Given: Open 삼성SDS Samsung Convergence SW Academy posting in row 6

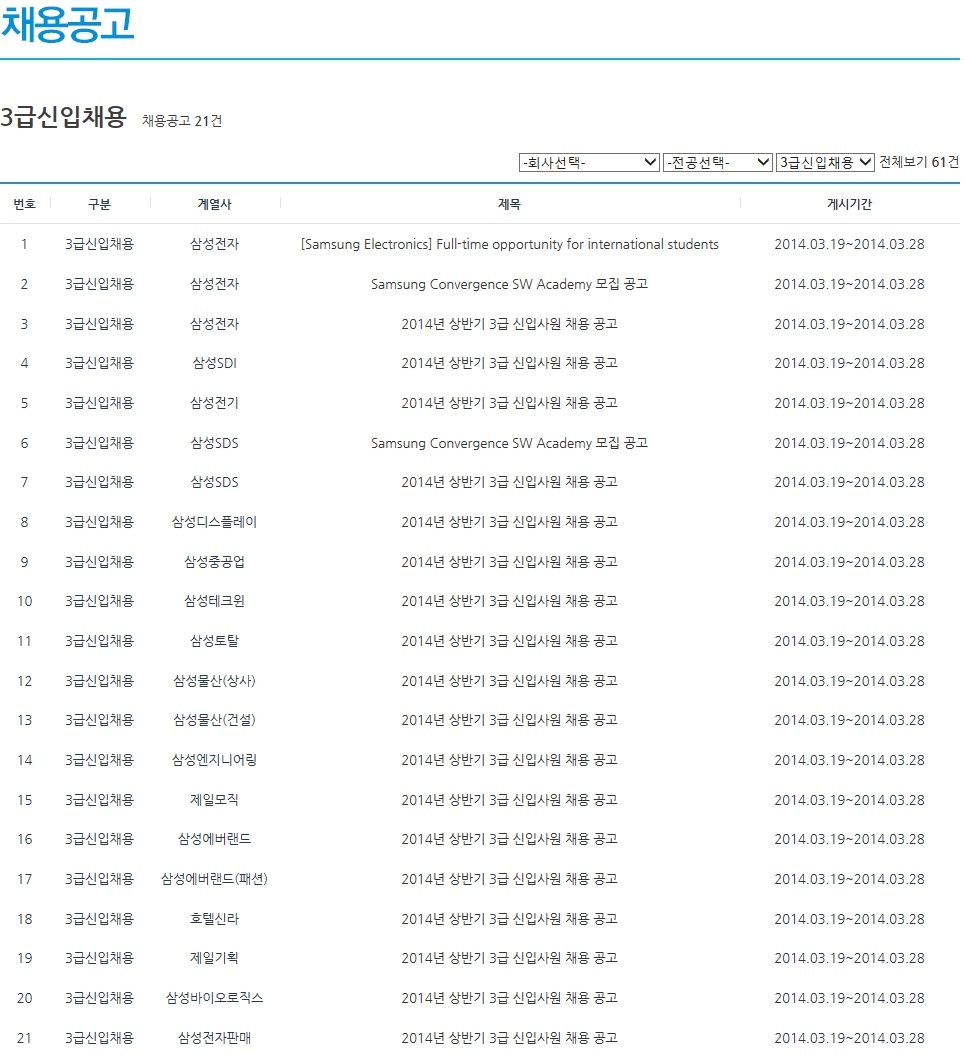Looking at the screenshot, I should pos(509,443).
